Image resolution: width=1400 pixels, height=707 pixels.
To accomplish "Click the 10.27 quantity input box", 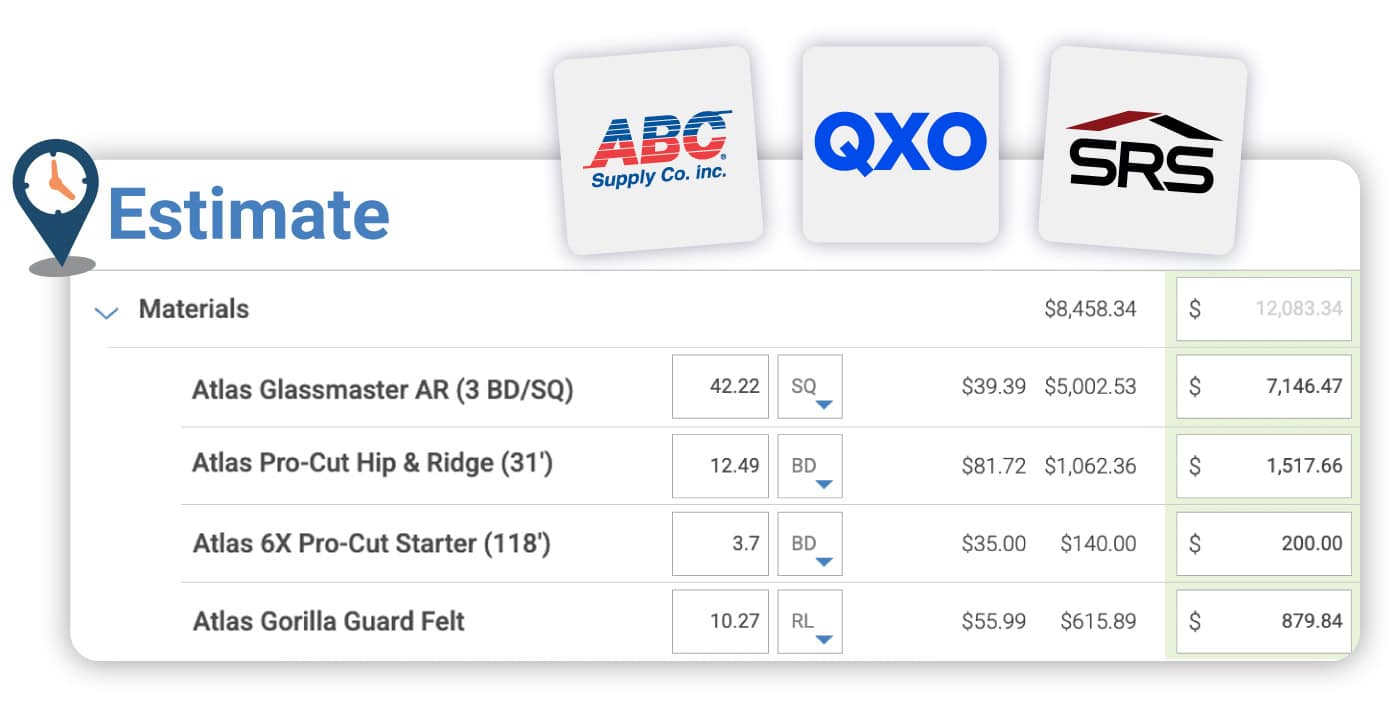I will tap(720, 622).
